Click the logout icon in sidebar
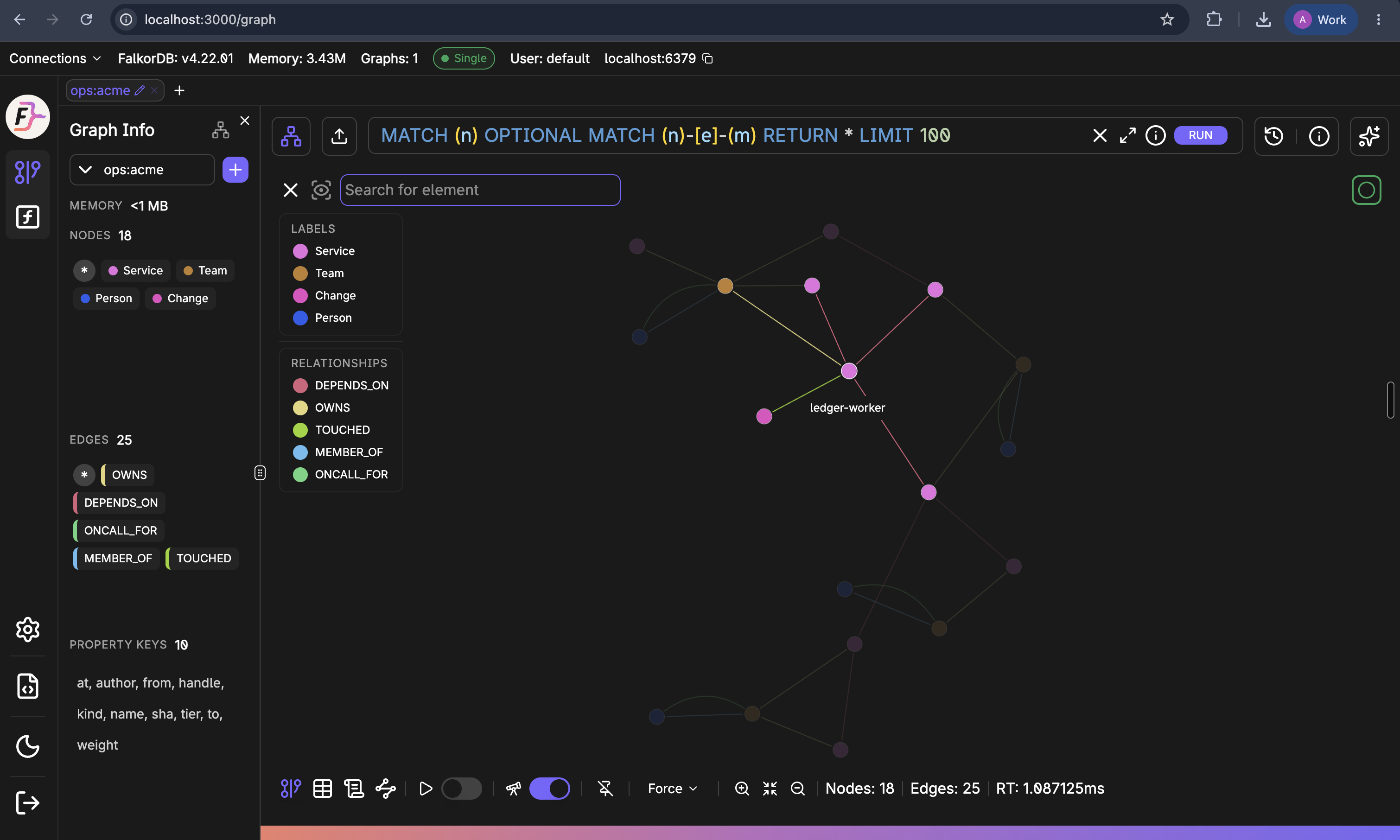 27,802
